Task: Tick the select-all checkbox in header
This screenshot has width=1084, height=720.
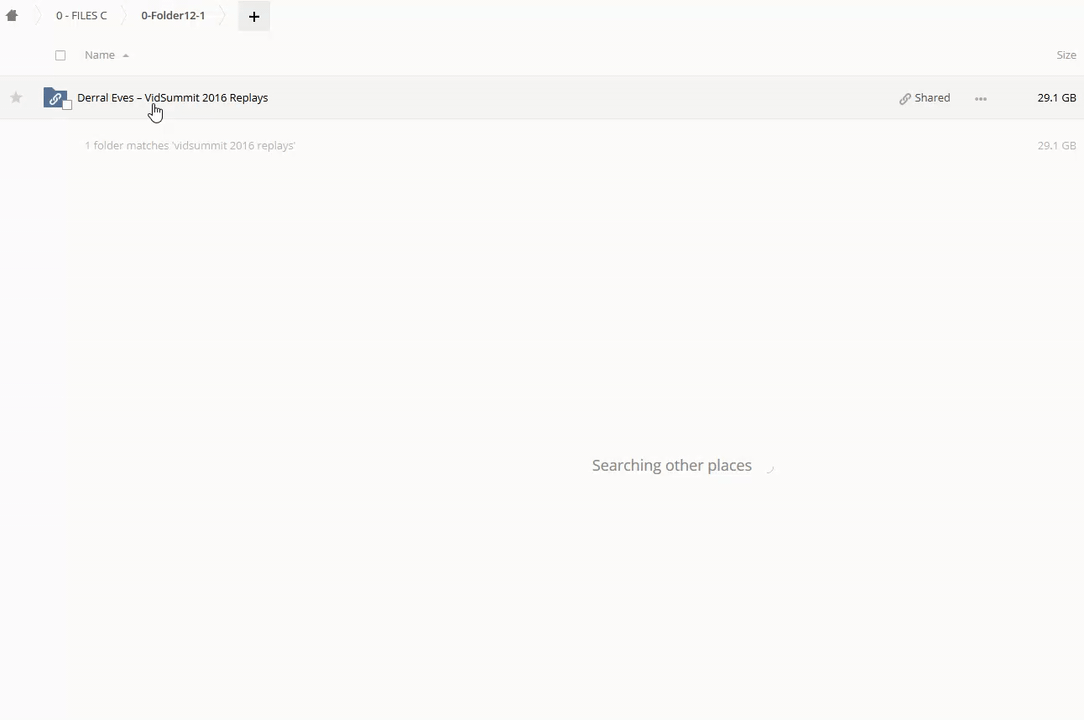Action: coord(60,55)
